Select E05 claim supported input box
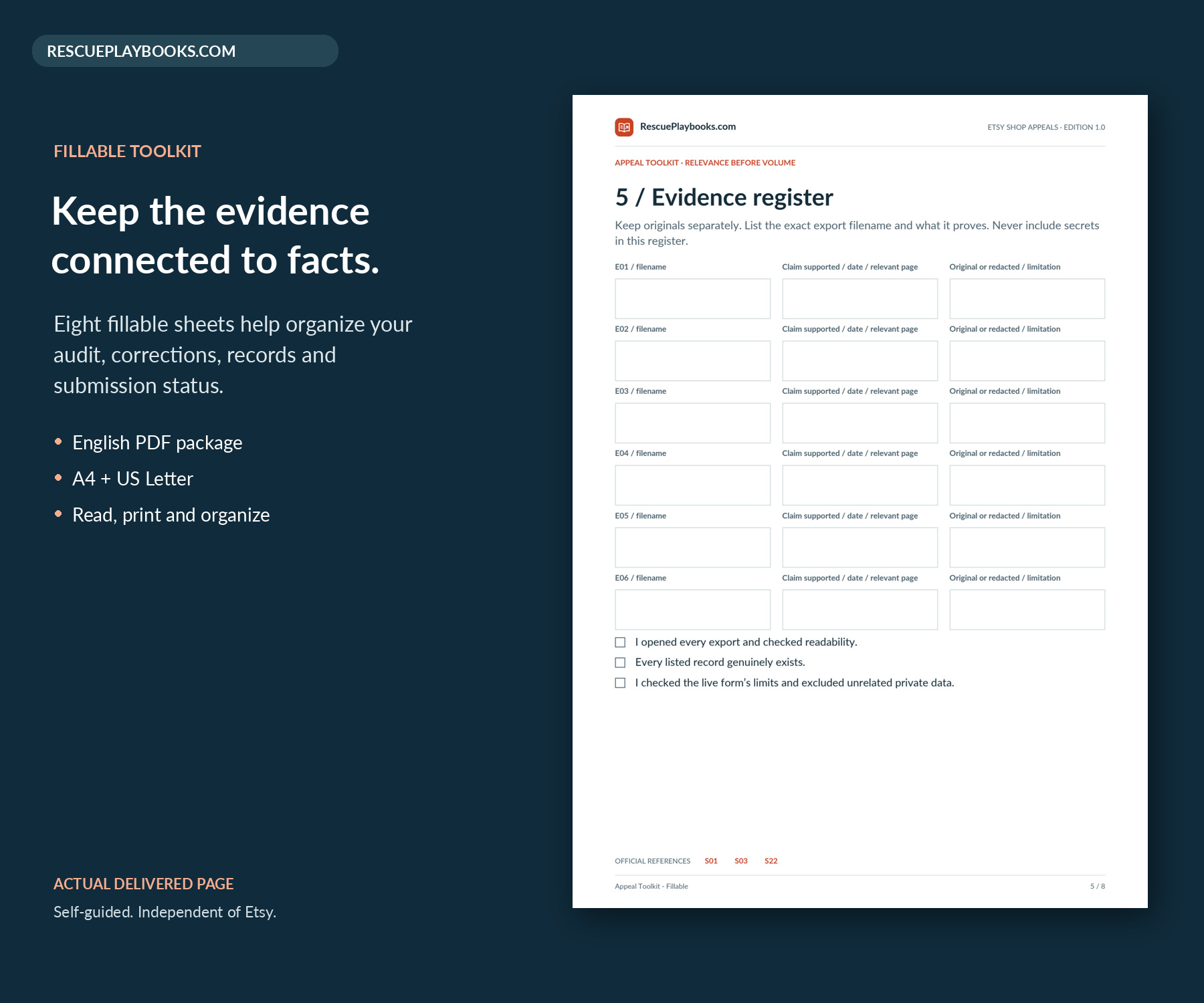1204x1003 pixels. [x=860, y=548]
